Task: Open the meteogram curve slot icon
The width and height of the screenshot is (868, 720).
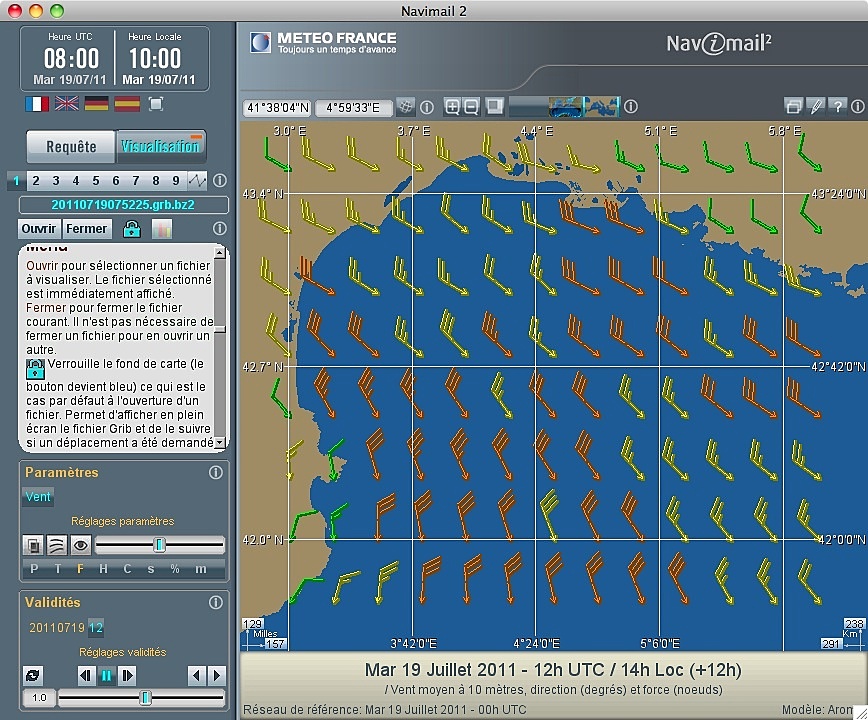Action: click(x=197, y=180)
